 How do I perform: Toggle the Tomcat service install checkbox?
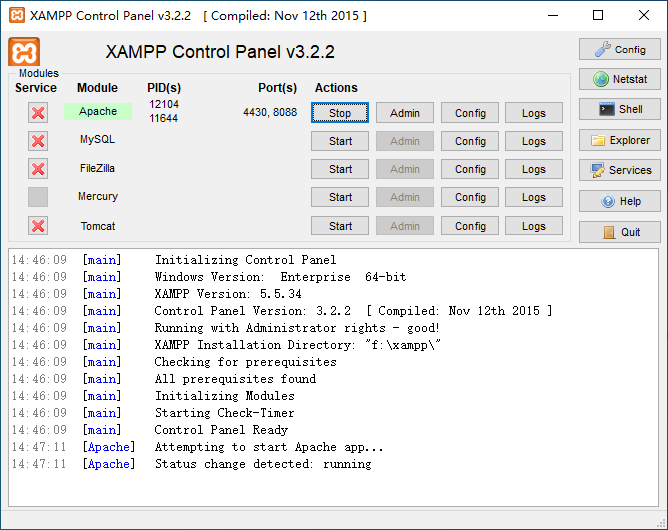38,225
